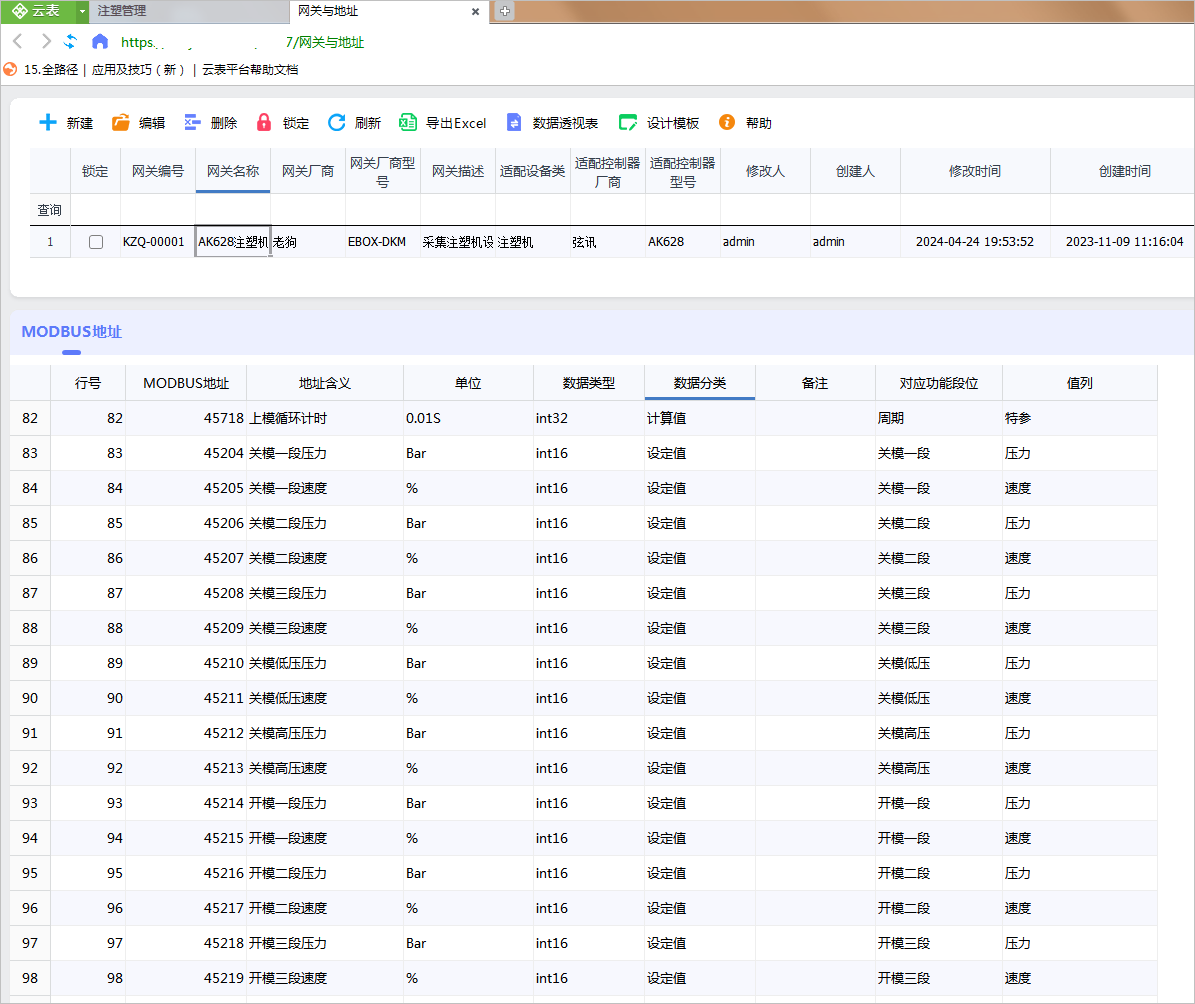Select address 45205 cell

[186, 488]
